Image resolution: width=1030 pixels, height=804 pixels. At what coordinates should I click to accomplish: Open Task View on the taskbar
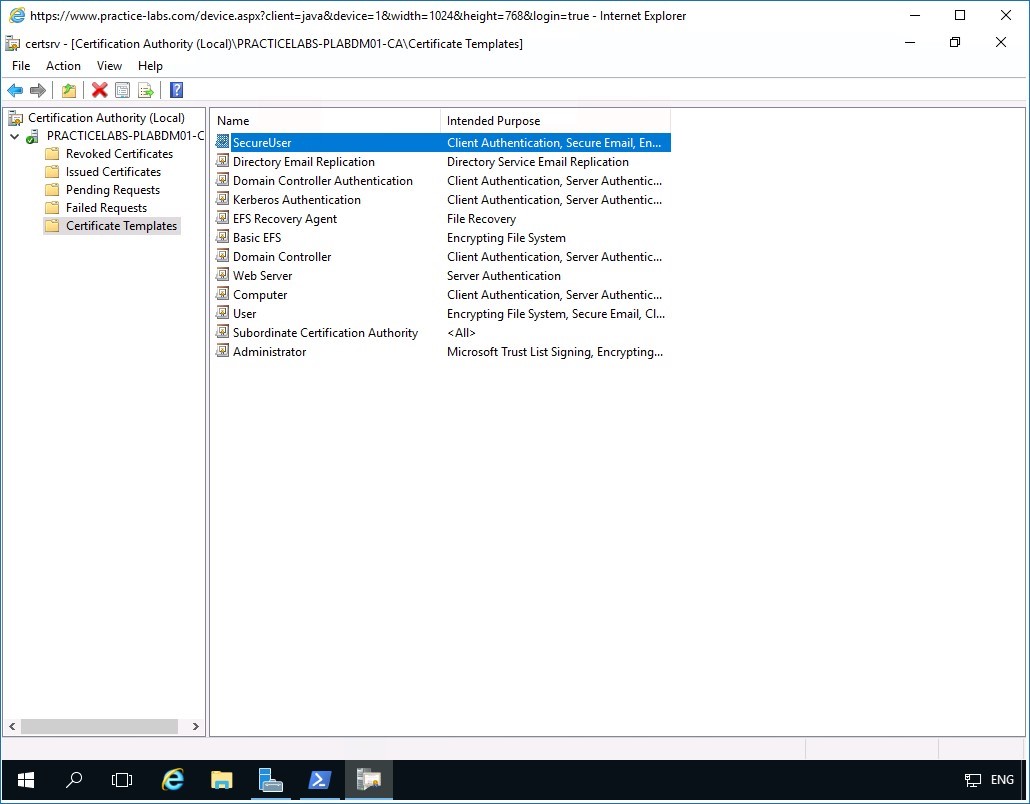point(122,780)
